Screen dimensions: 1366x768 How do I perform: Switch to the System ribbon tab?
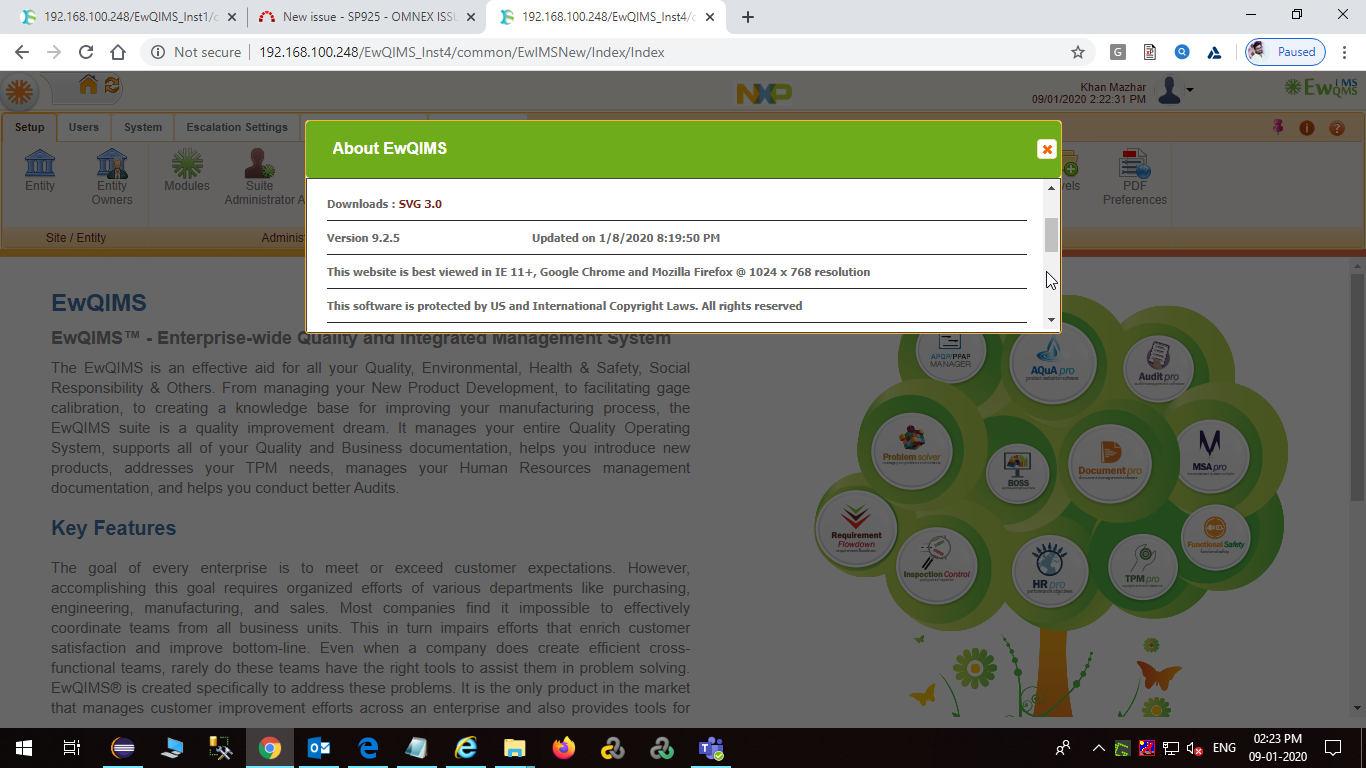(x=143, y=127)
